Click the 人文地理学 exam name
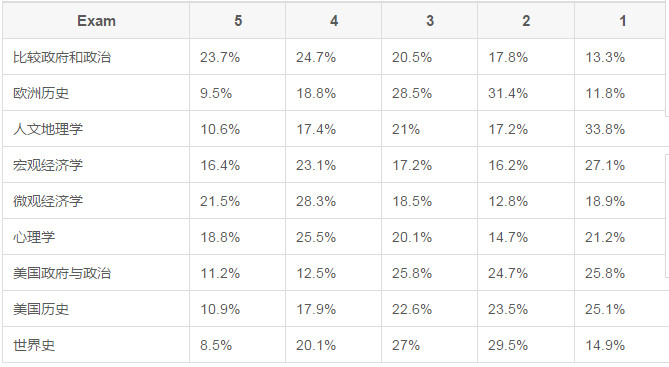This screenshot has width=669, height=367. pos(48,129)
